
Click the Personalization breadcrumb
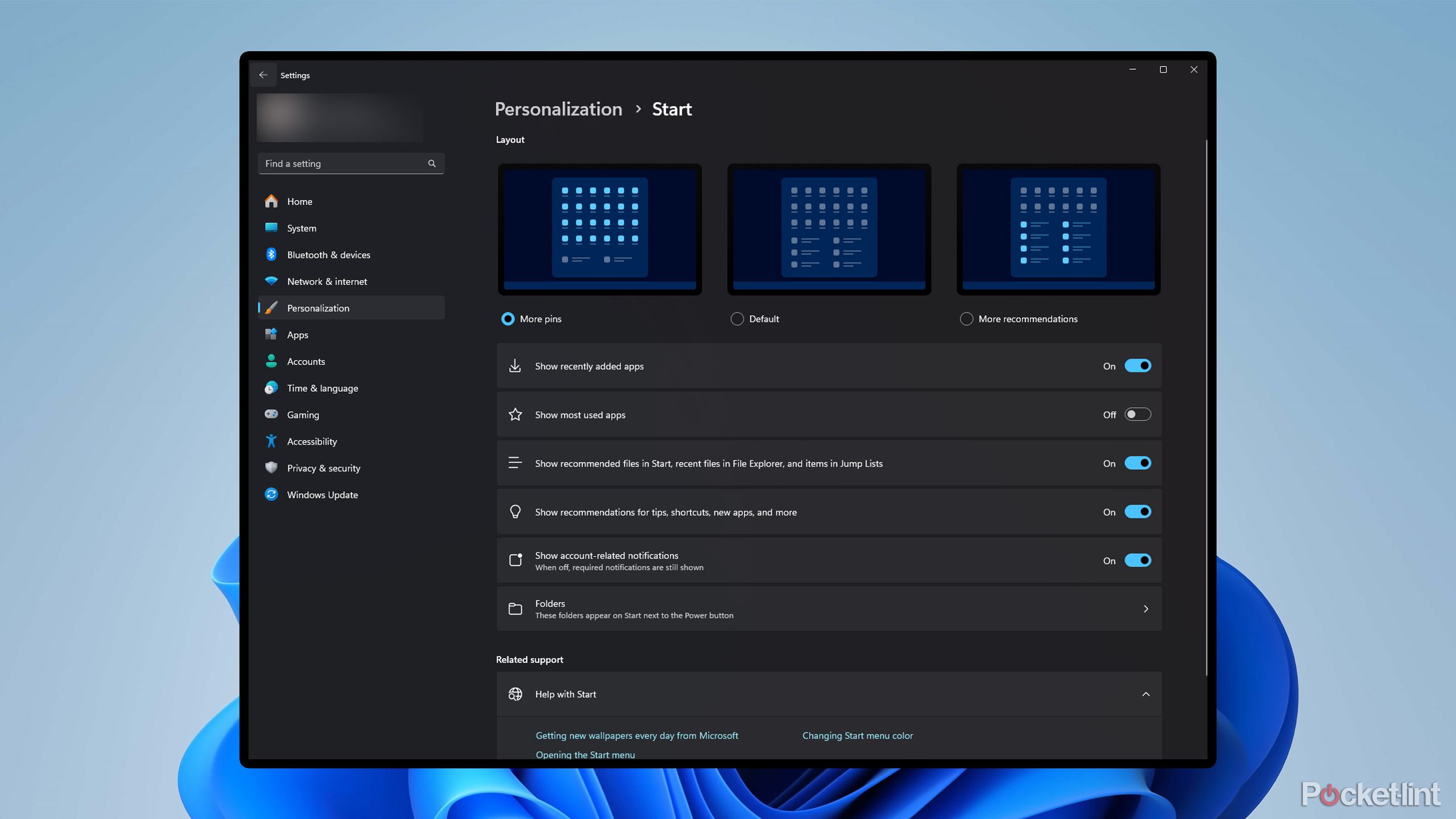(558, 109)
